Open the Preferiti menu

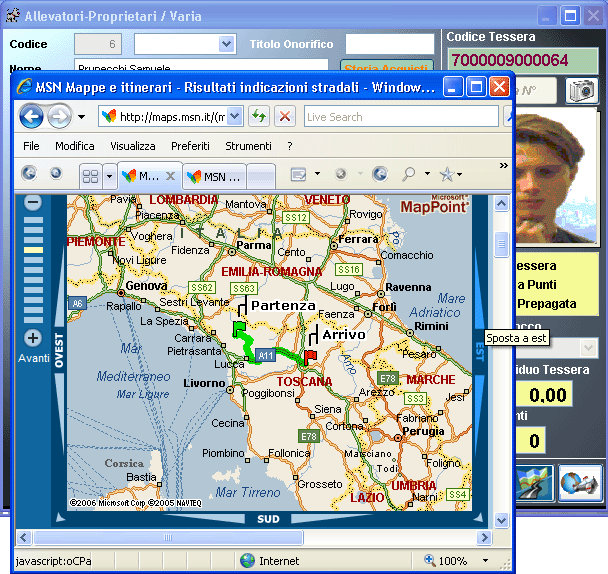[x=190, y=146]
